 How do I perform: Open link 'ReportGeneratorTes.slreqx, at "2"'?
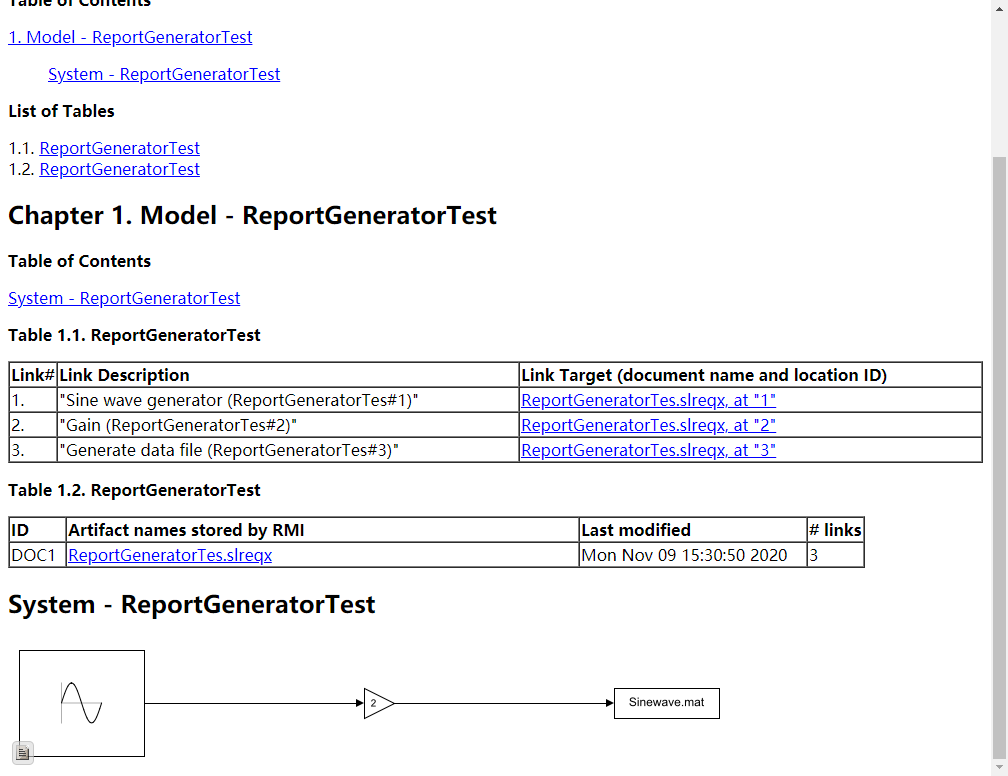648,425
